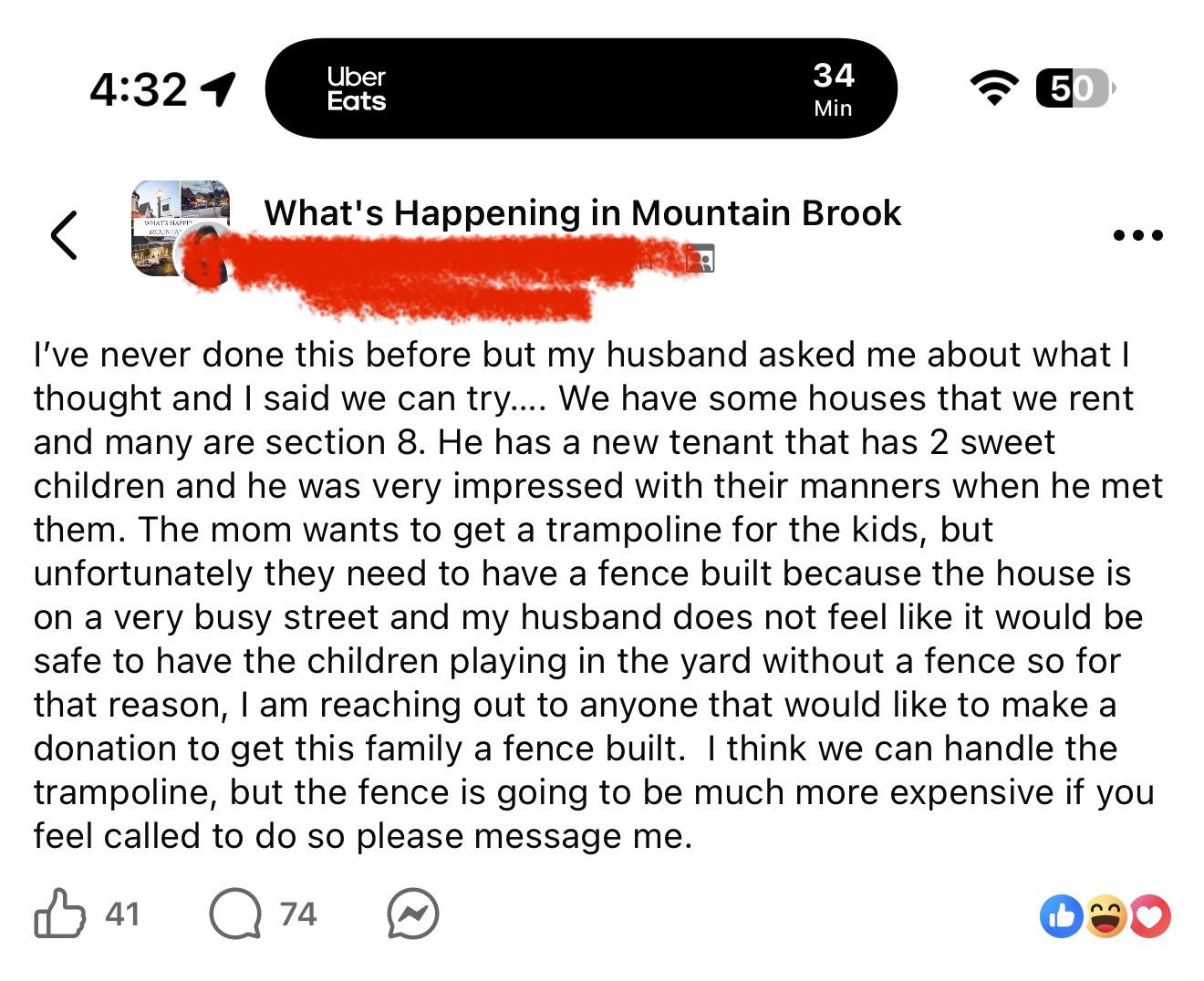Send post via Messenger icon
The image size is (1204, 981).
pyautogui.click(x=412, y=914)
